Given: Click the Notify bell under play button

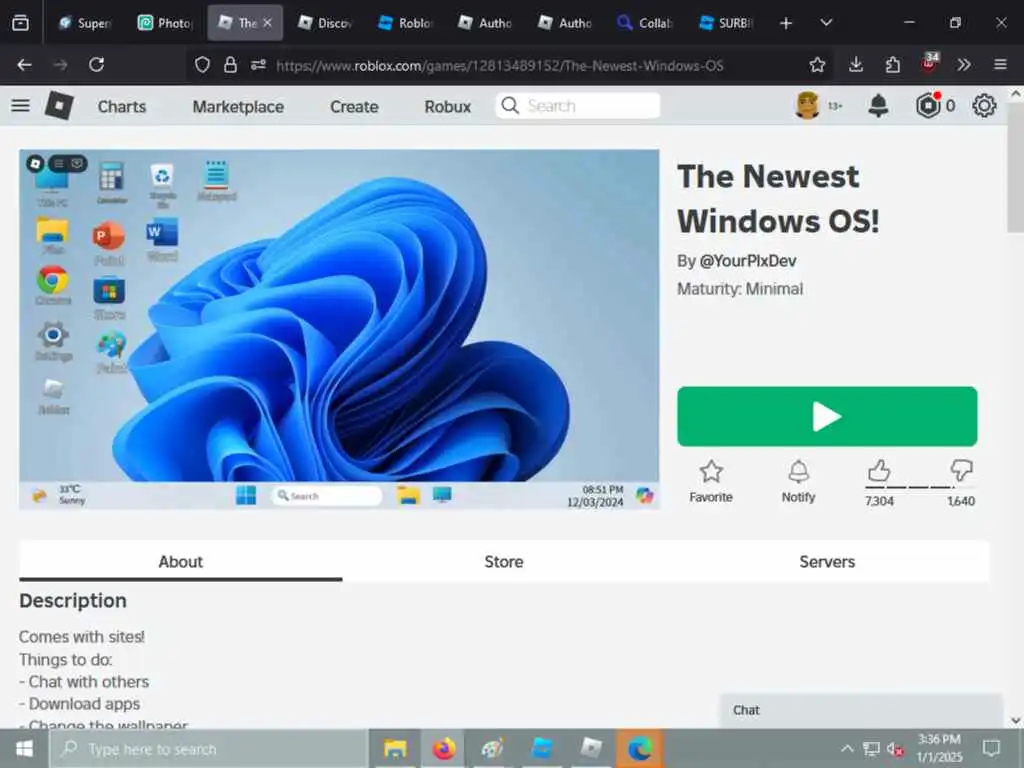Looking at the screenshot, I should pos(798,472).
